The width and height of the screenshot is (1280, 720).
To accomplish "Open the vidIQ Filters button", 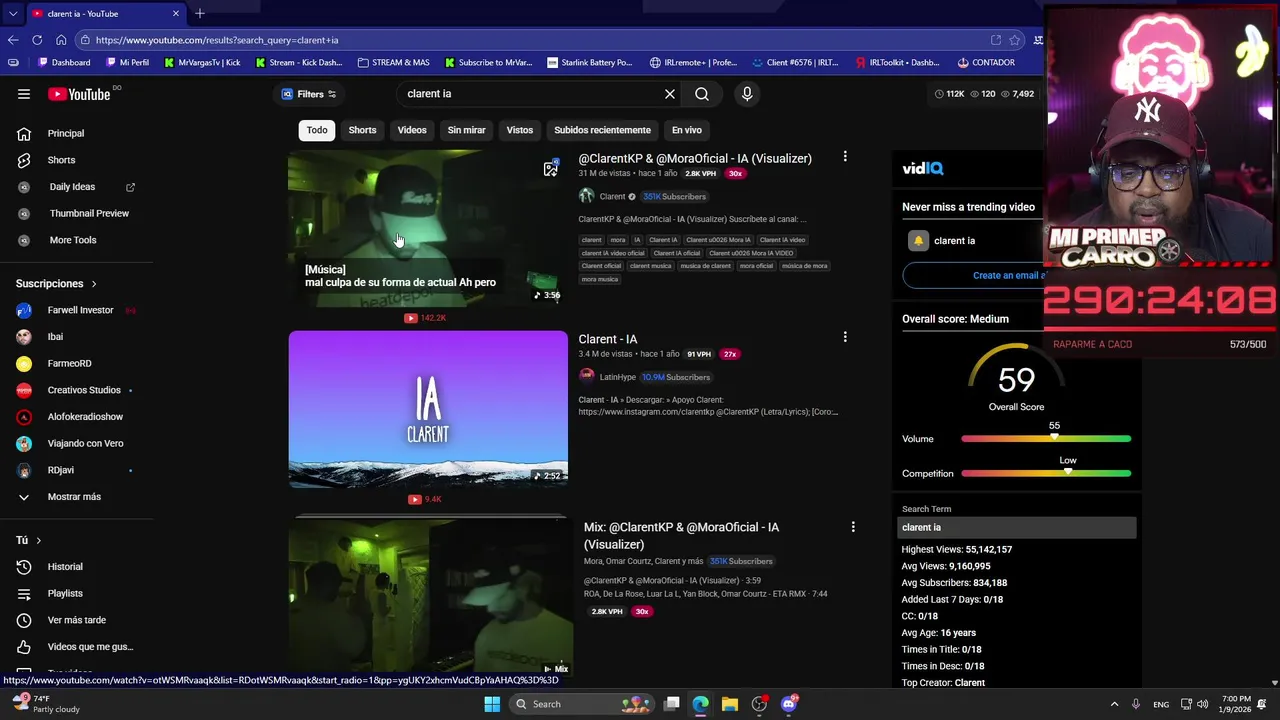I will click(309, 94).
